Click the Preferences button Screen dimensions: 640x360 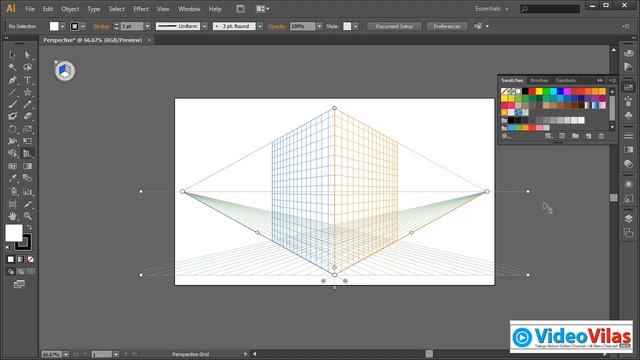447,26
